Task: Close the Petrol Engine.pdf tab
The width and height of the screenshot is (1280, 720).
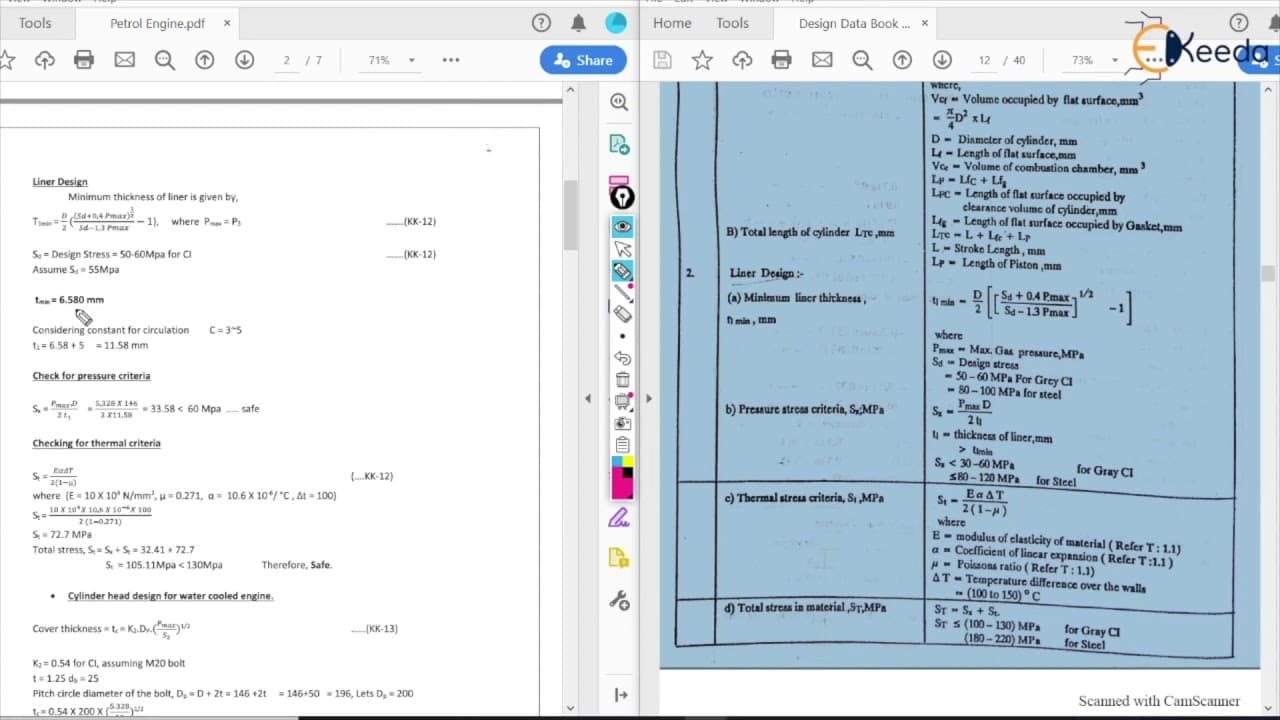Action: (x=227, y=23)
